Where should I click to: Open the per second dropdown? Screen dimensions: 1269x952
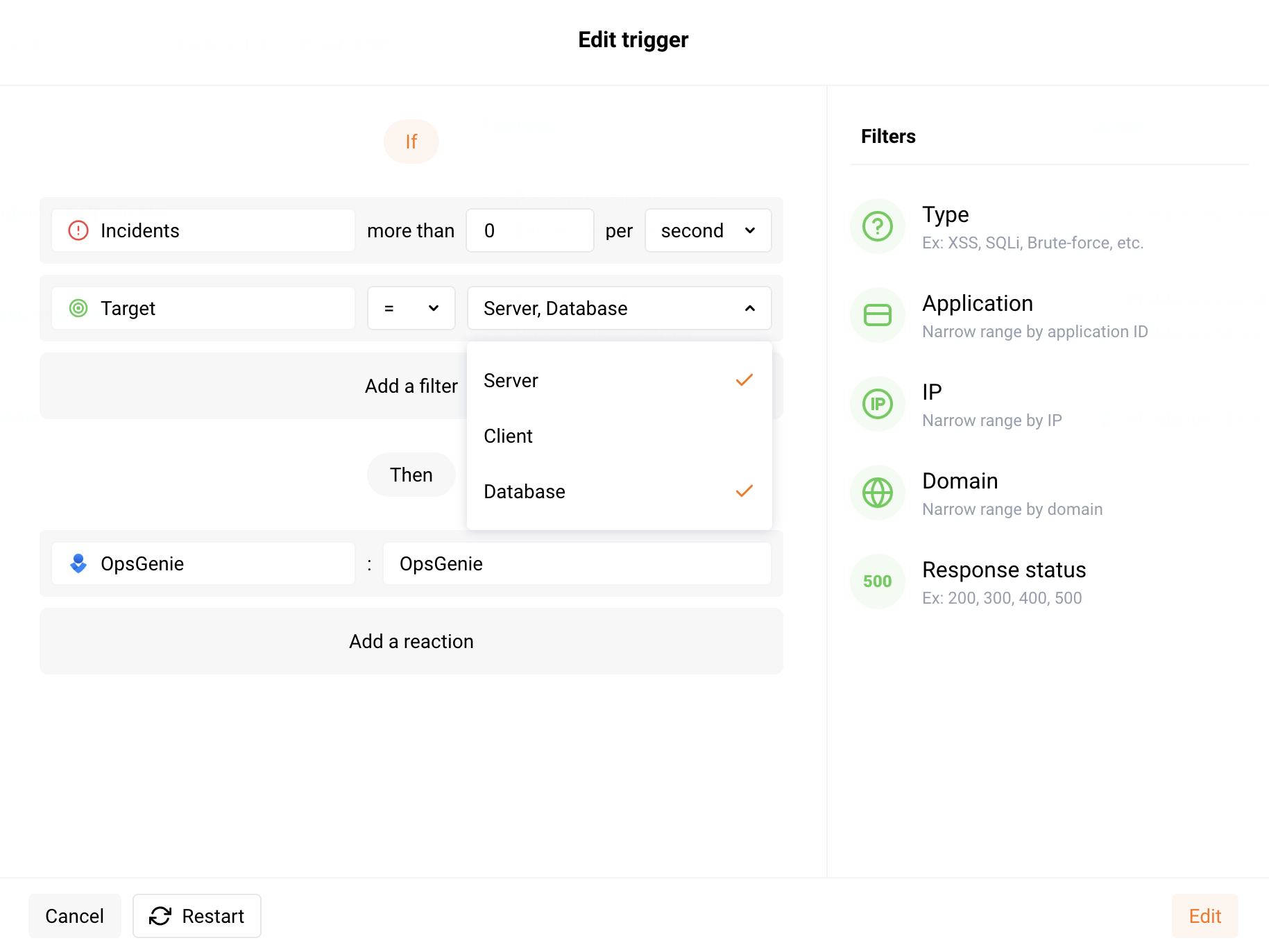click(708, 230)
